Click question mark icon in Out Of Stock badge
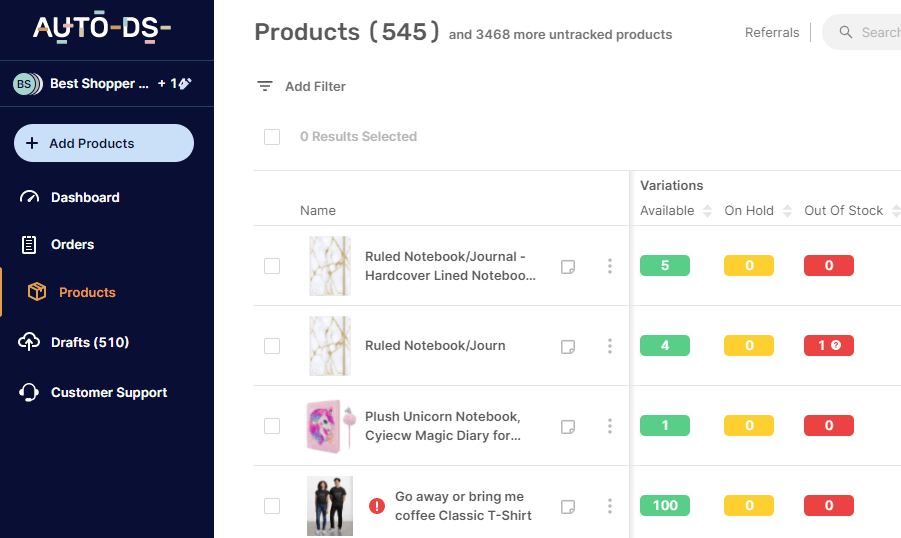The width and height of the screenshot is (901, 538). (x=836, y=345)
